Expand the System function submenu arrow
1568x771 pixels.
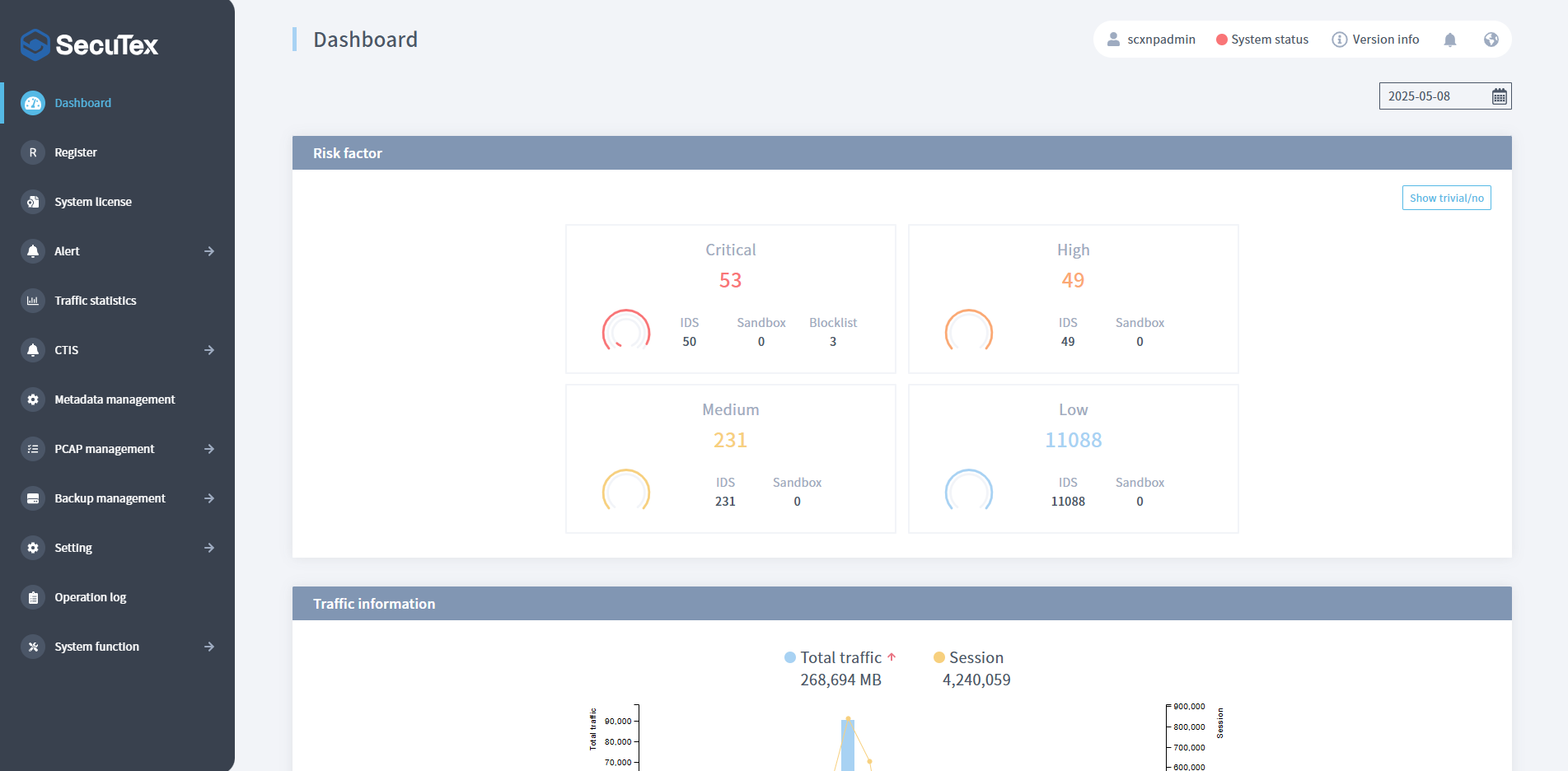209,647
